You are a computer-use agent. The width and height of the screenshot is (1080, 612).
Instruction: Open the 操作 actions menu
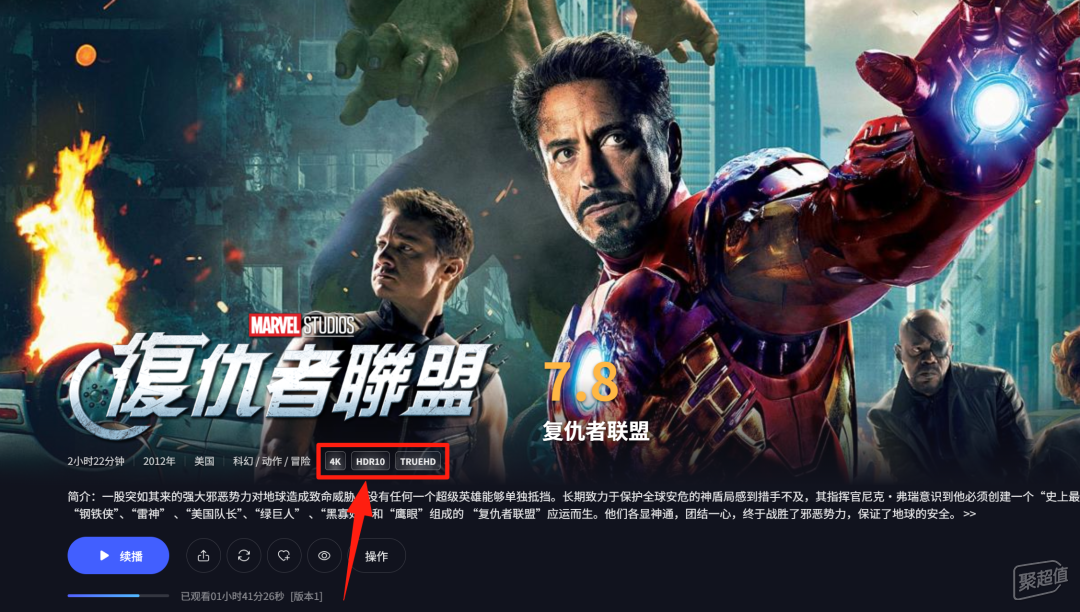[376, 556]
